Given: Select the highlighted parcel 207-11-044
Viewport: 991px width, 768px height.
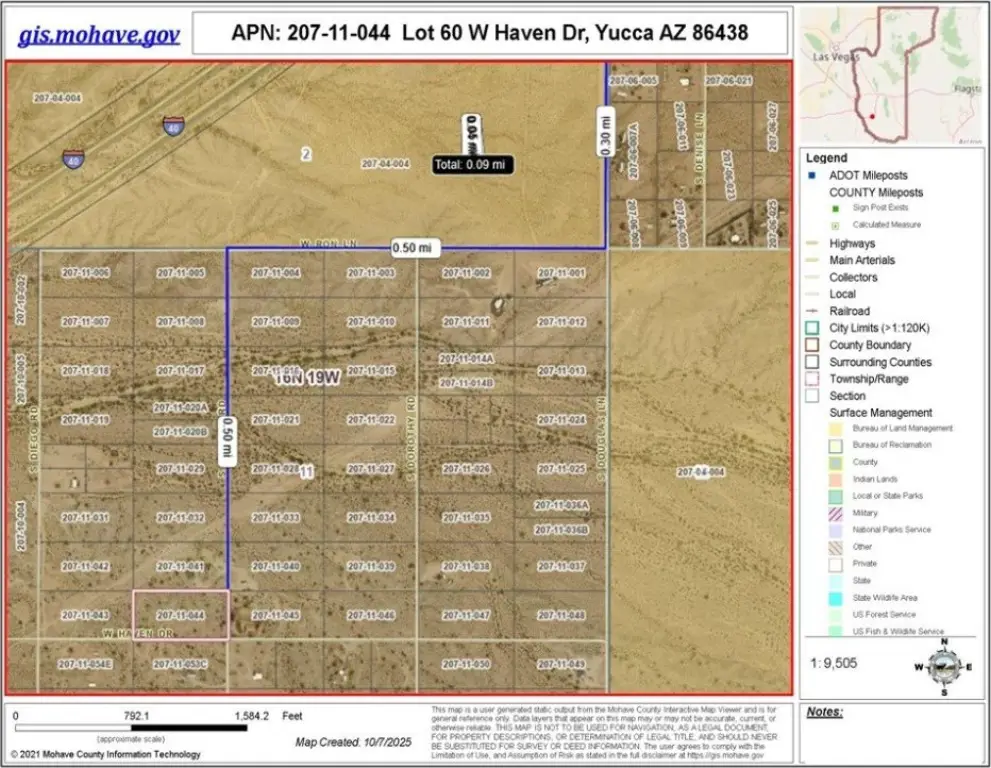Looking at the screenshot, I should click(180, 614).
